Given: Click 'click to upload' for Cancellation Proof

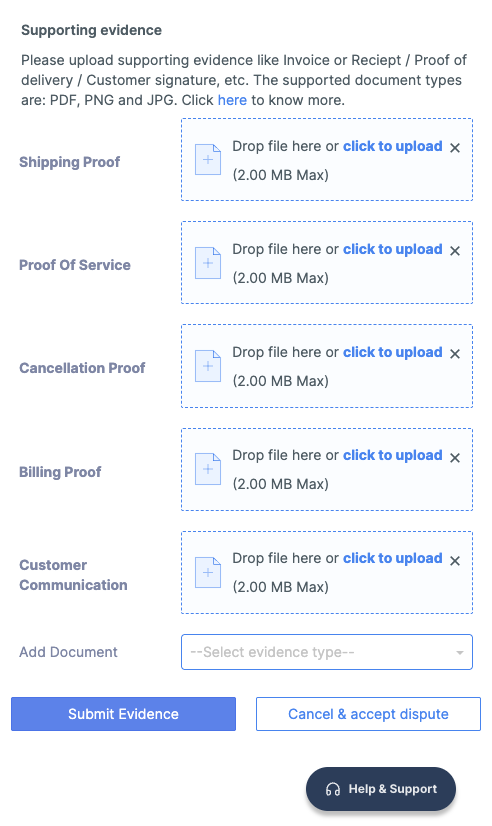Looking at the screenshot, I should pos(392,352).
